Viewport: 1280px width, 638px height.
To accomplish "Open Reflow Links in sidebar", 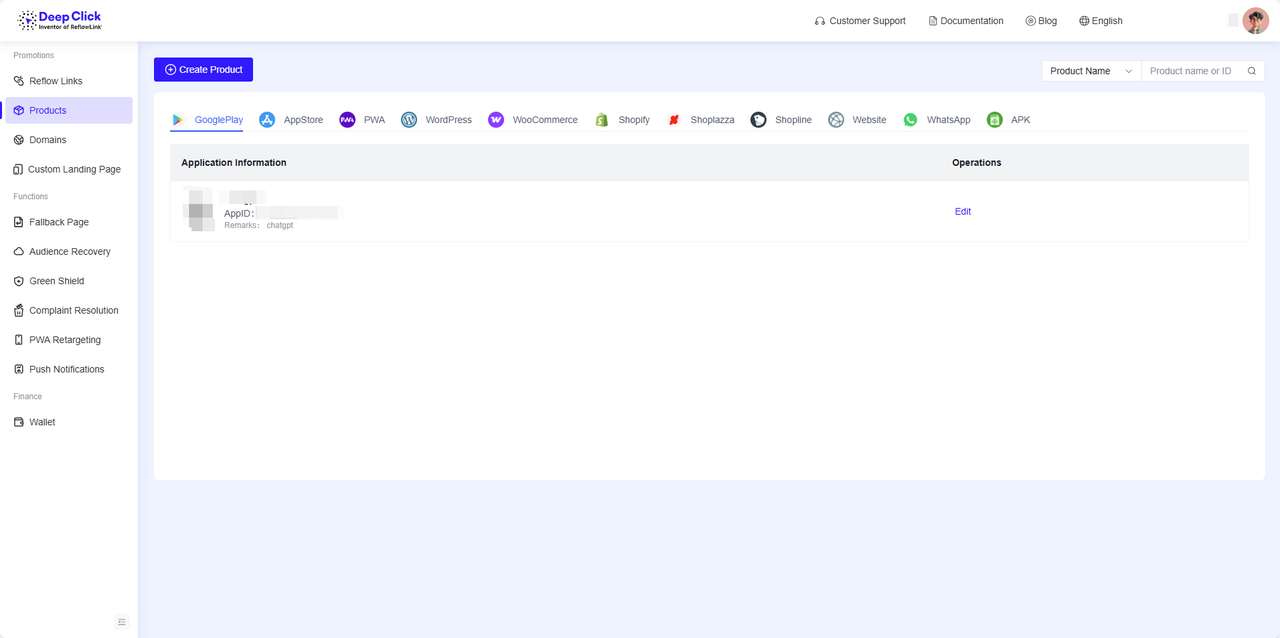I will [x=56, y=81].
